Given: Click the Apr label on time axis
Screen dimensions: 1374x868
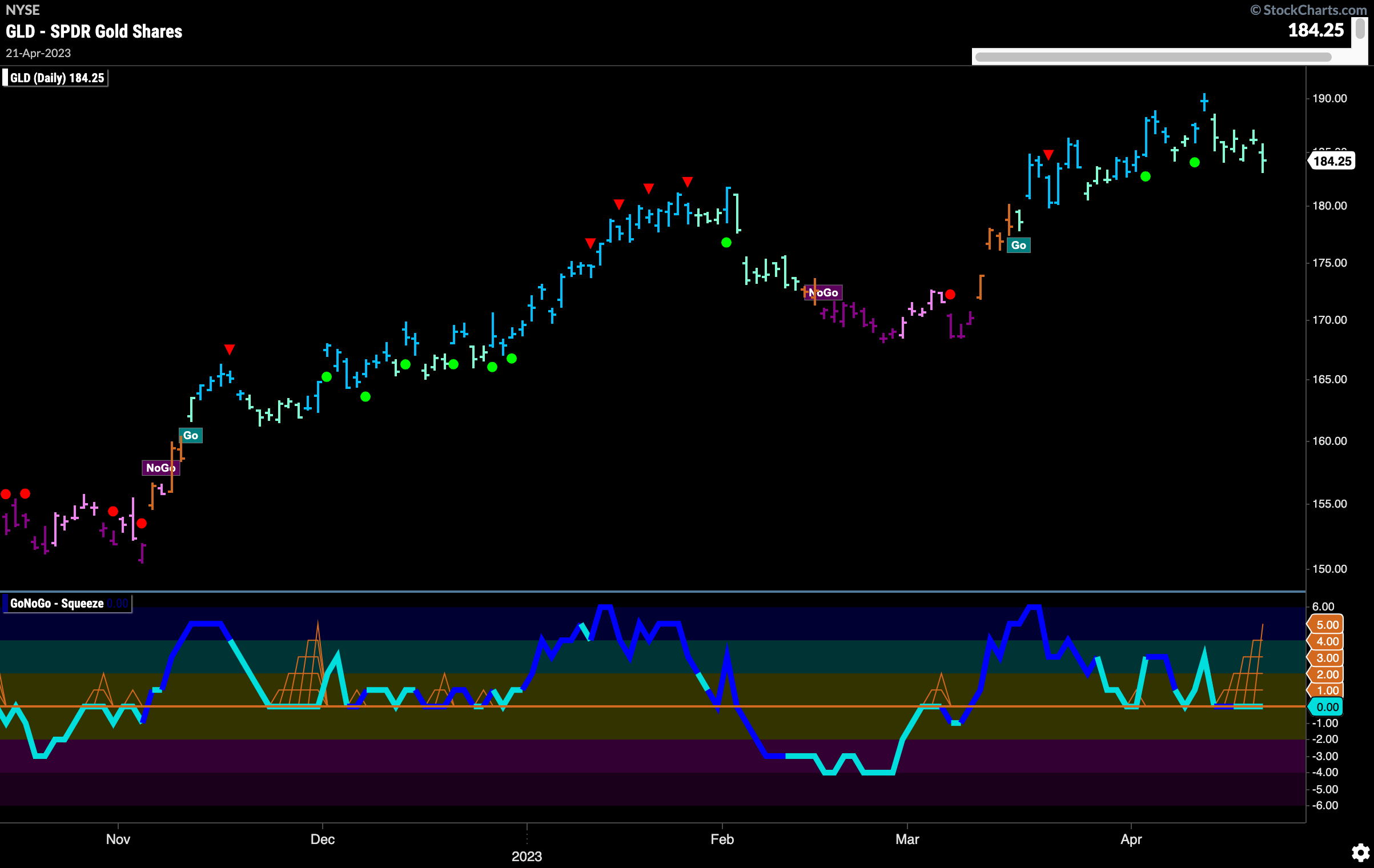Looking at the screenshot, I should 1131,839.
